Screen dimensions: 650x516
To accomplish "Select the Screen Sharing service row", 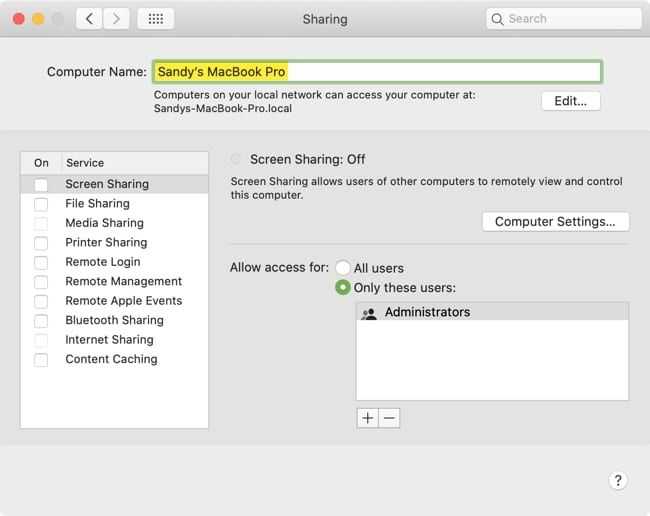I will point(114,184).
